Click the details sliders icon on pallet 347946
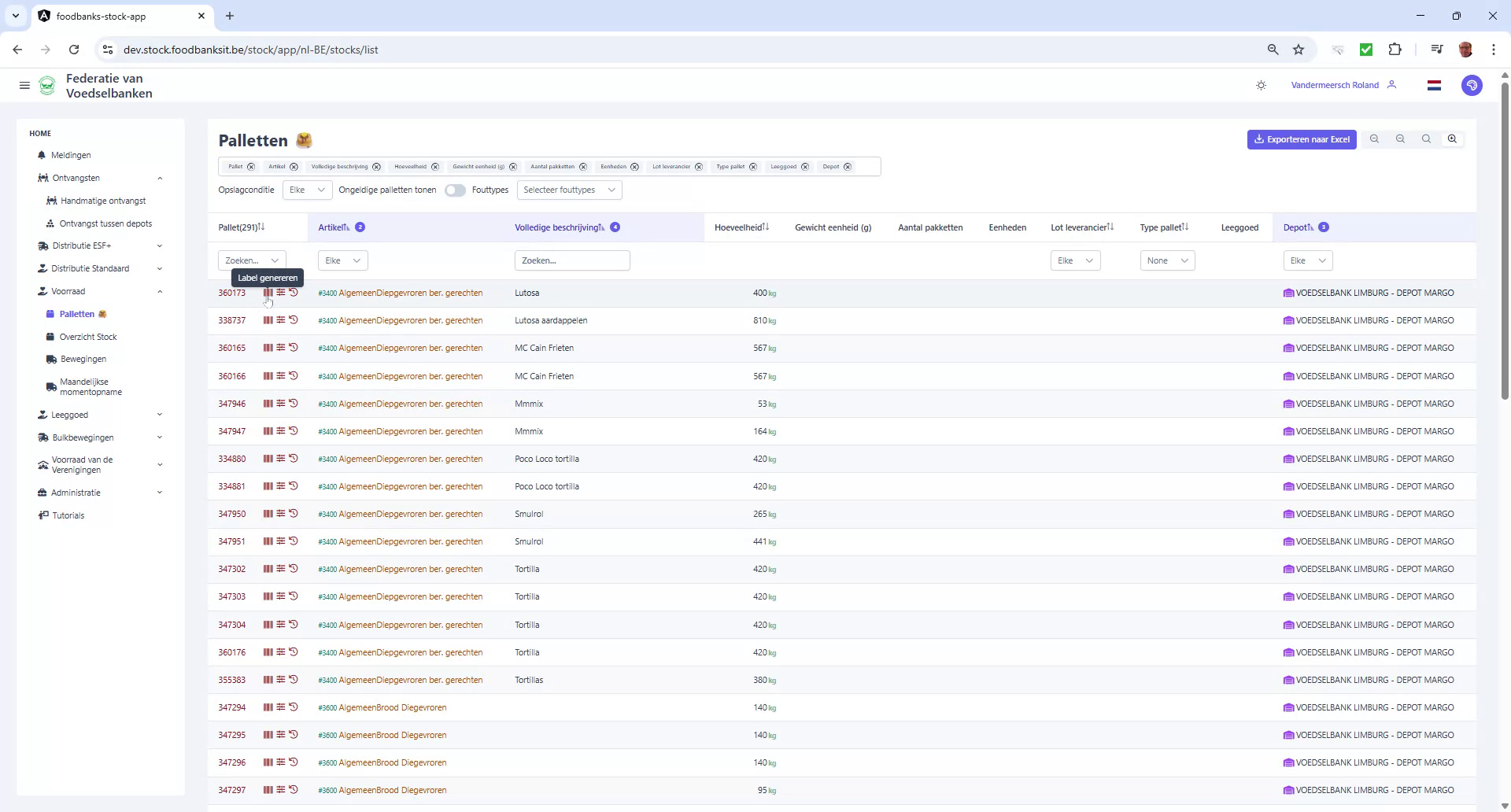 pyautogui.click(x=281, y=403)
